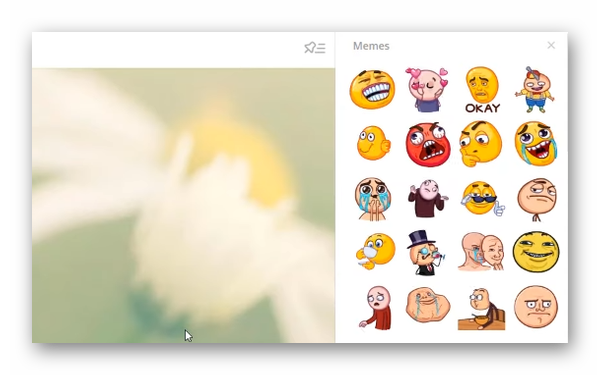Choose the unimpressed poker face sticker
The height and width of the screenshot is (375, 600).
coord(536,307)
